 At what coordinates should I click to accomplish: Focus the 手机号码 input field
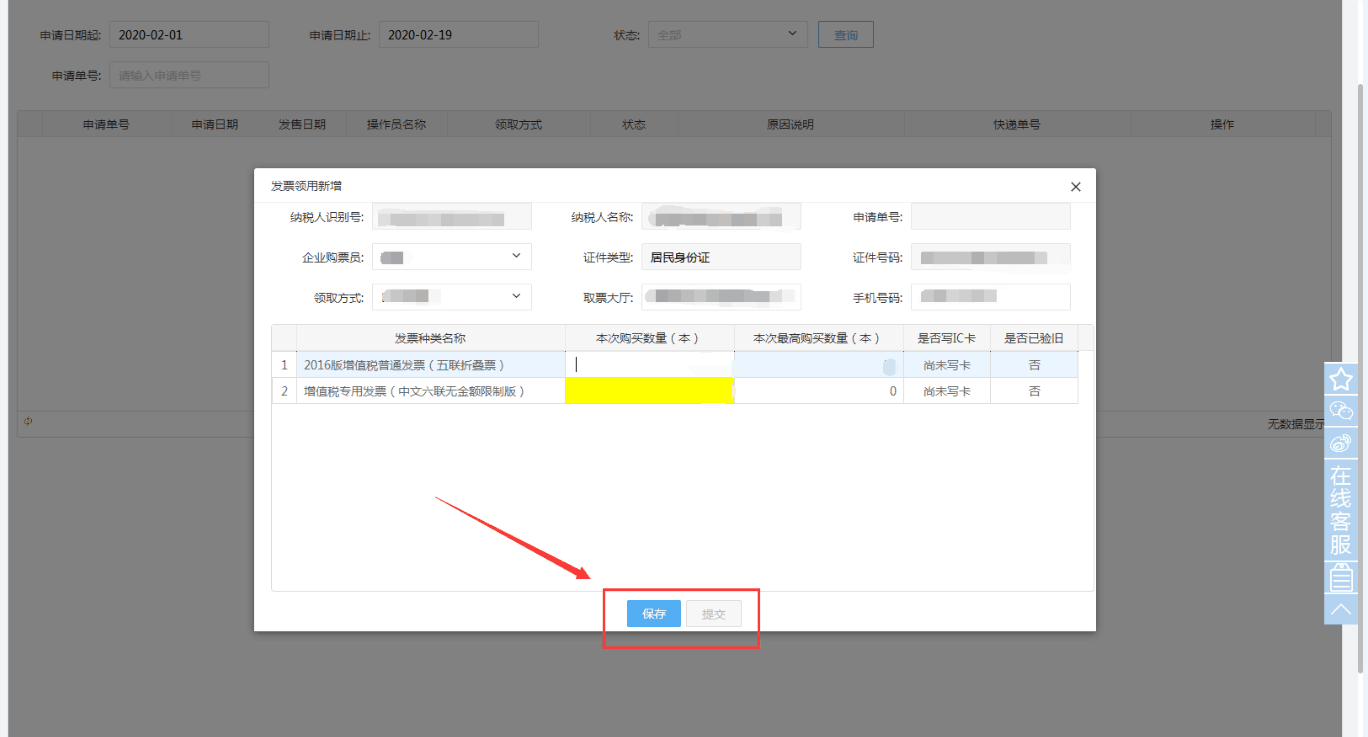(x=990, y=297)
